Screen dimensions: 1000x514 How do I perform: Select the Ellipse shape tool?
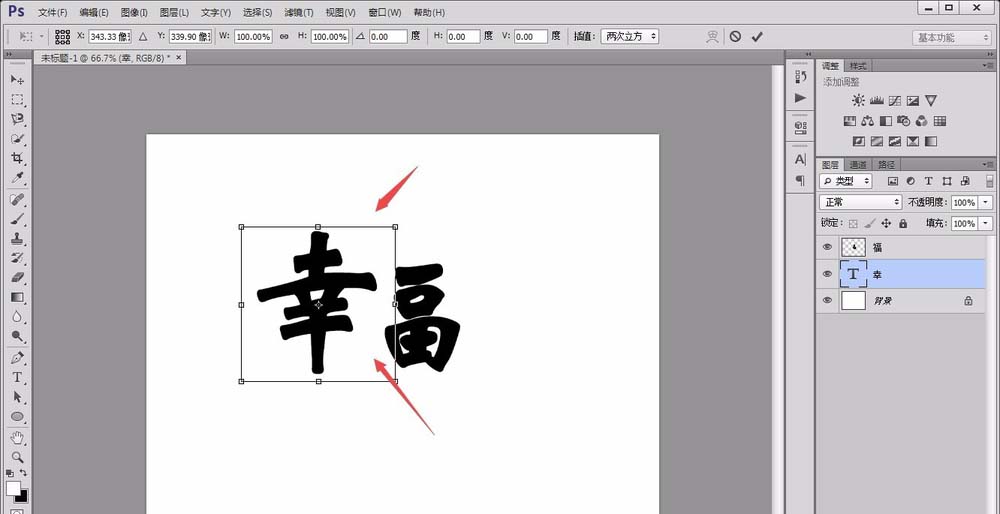pos(17,416)
